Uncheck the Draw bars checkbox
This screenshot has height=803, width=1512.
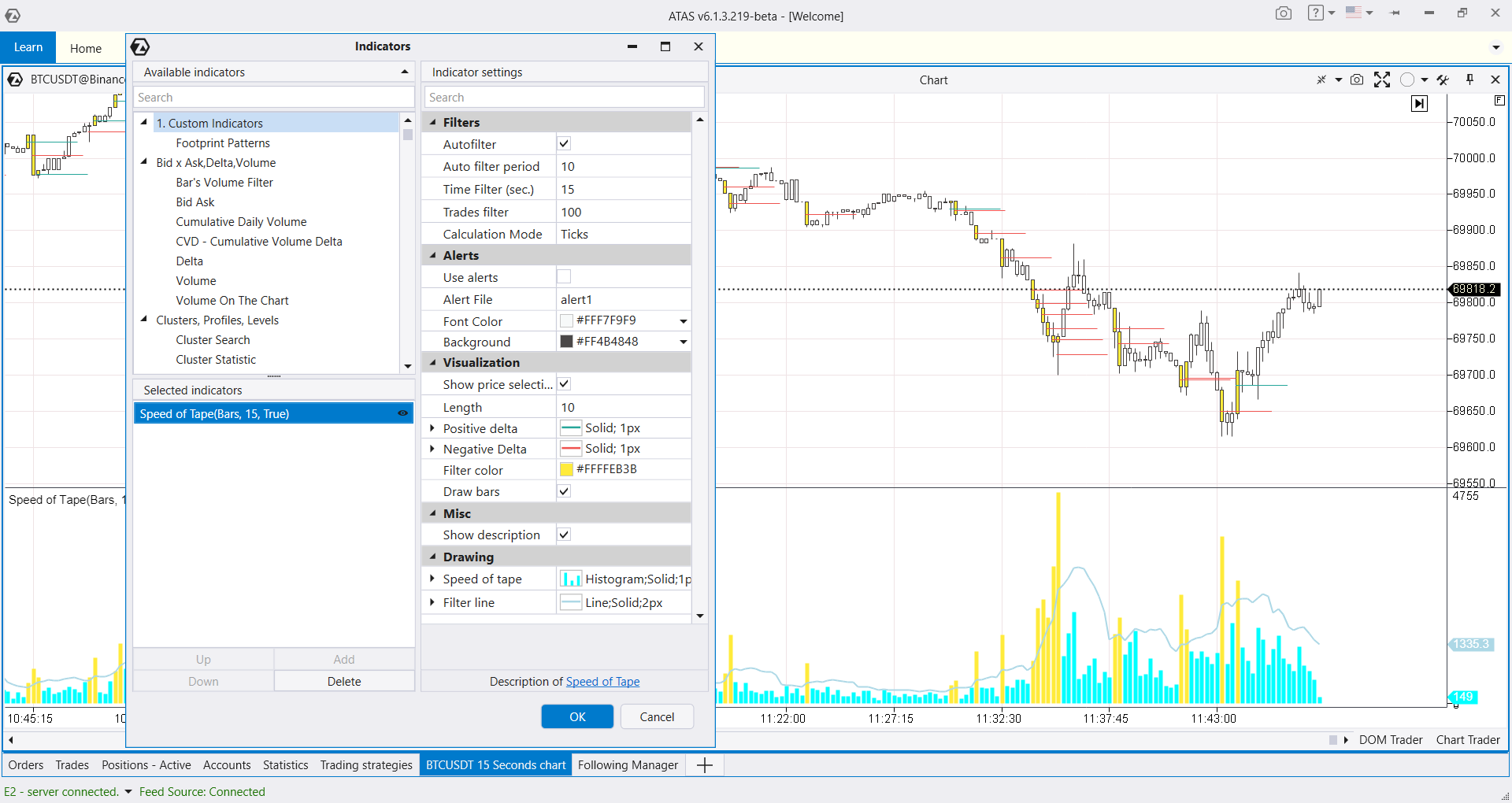(x=564, y=491)
